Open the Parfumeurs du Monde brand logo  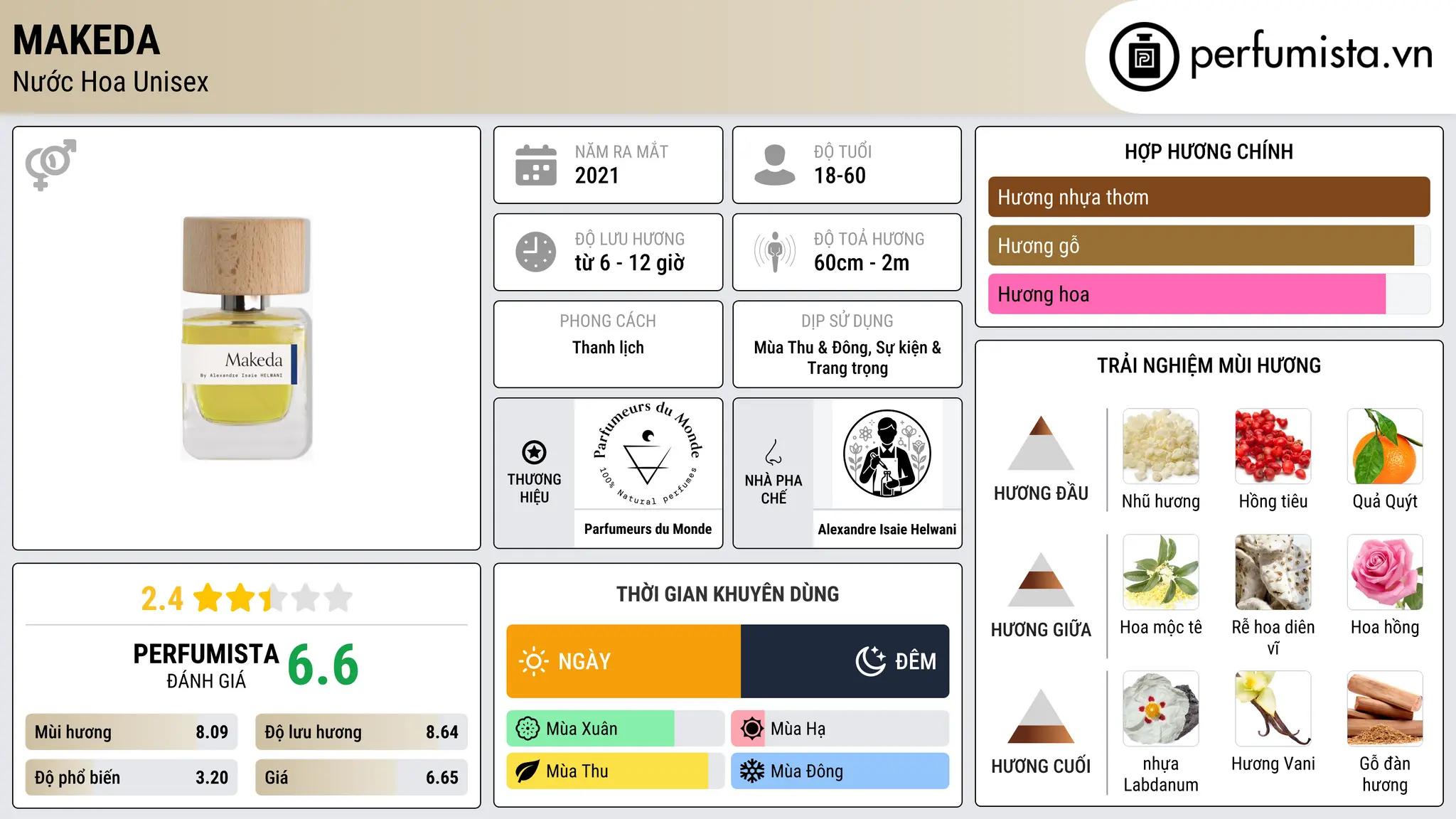pyautogui.click(x=648, y=455)
